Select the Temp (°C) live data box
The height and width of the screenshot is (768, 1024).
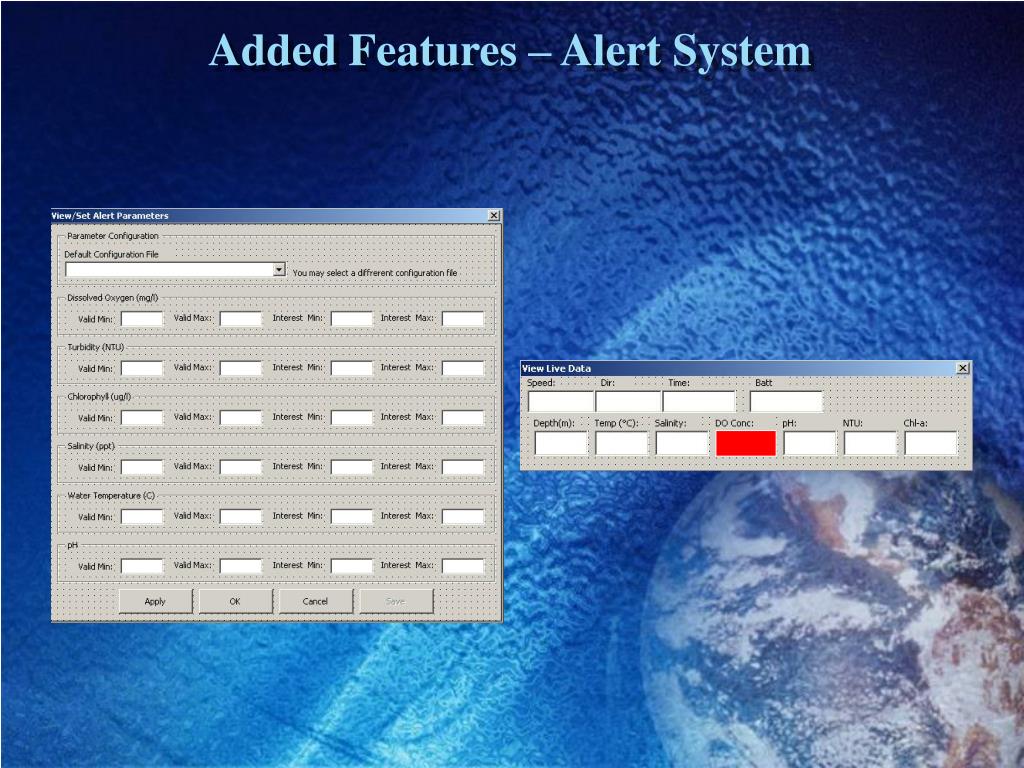(621, 443)
